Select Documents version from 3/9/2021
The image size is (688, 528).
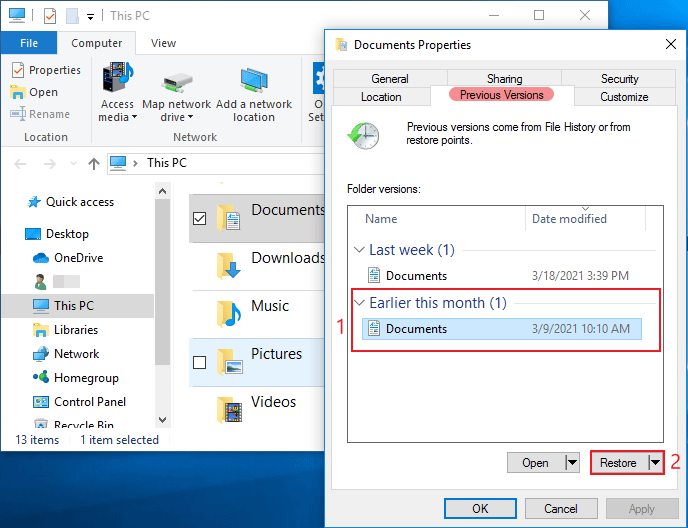point(502,329)
